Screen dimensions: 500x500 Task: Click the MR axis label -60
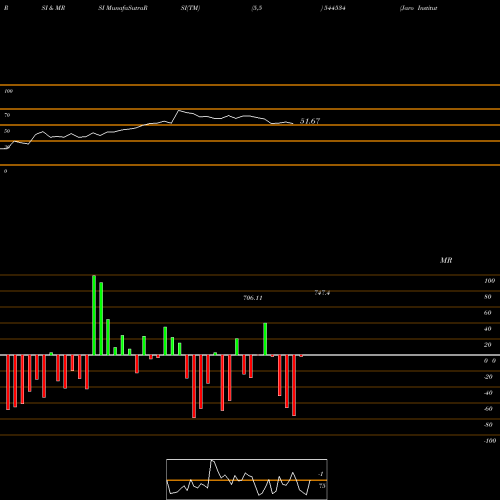(488, 409)
